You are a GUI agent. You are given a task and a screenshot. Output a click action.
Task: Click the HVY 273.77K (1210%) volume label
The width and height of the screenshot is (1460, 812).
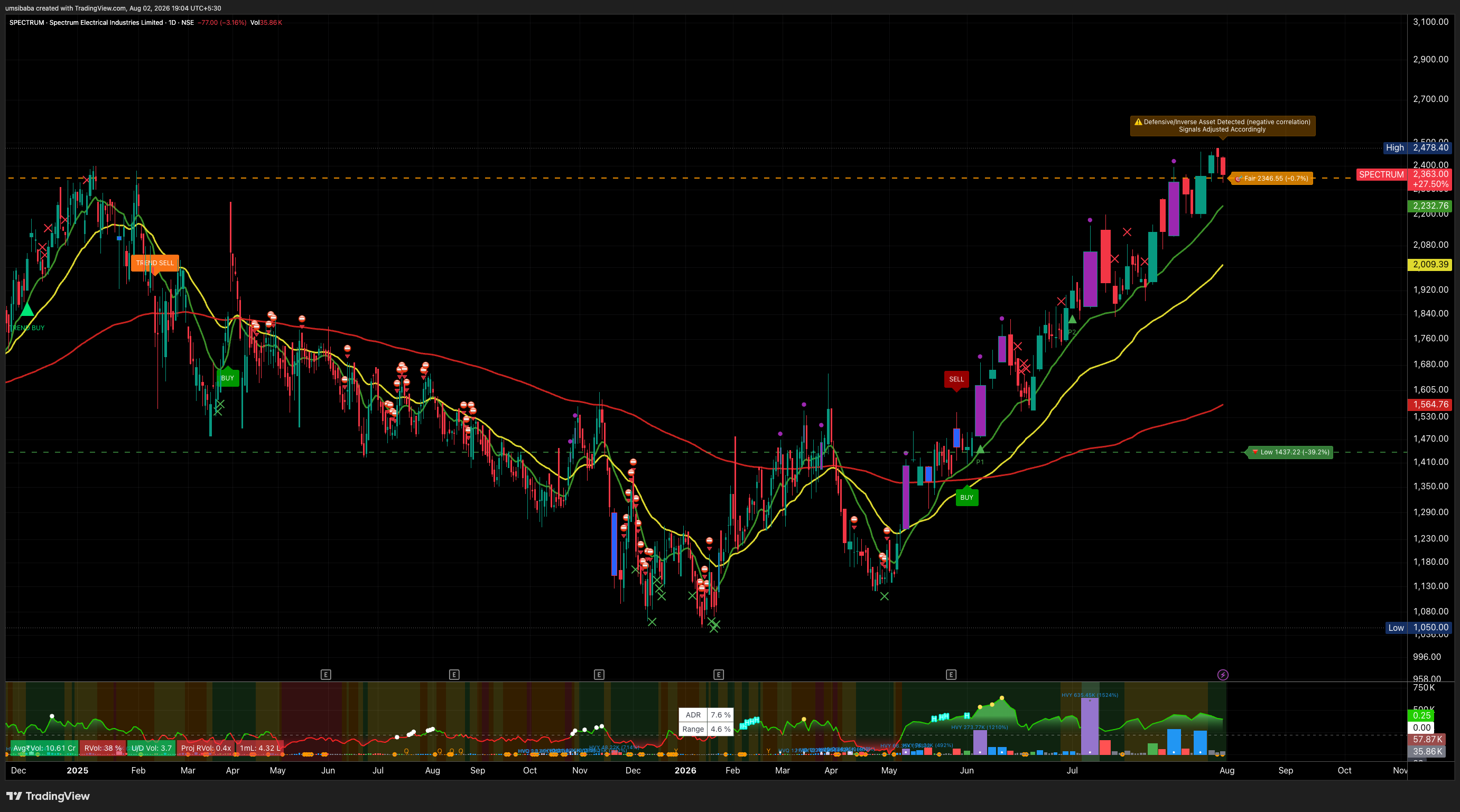tap(979, 727)
